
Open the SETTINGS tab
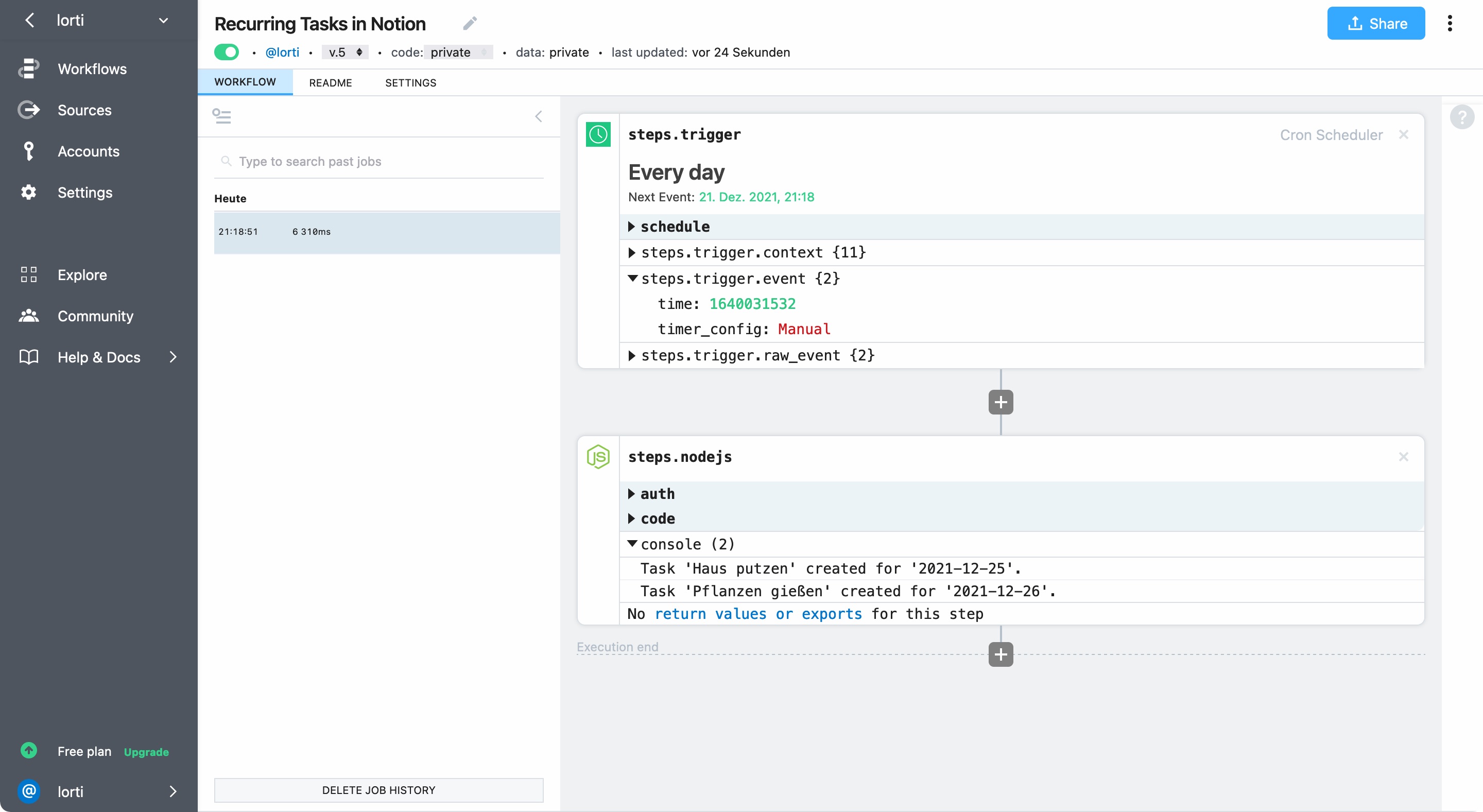click(x=410, y=83)
